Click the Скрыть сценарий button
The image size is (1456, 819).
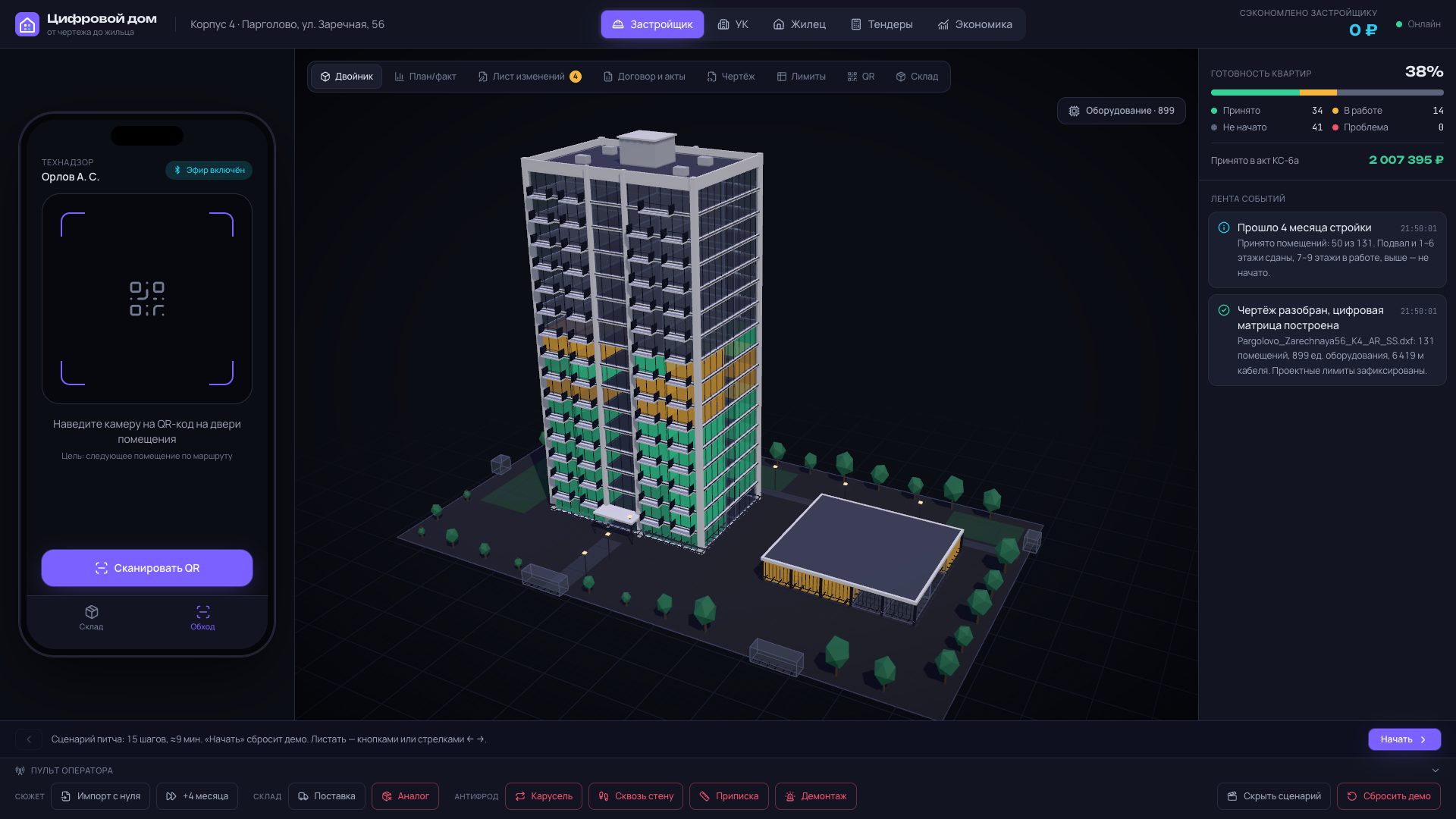coord(1274,796)
